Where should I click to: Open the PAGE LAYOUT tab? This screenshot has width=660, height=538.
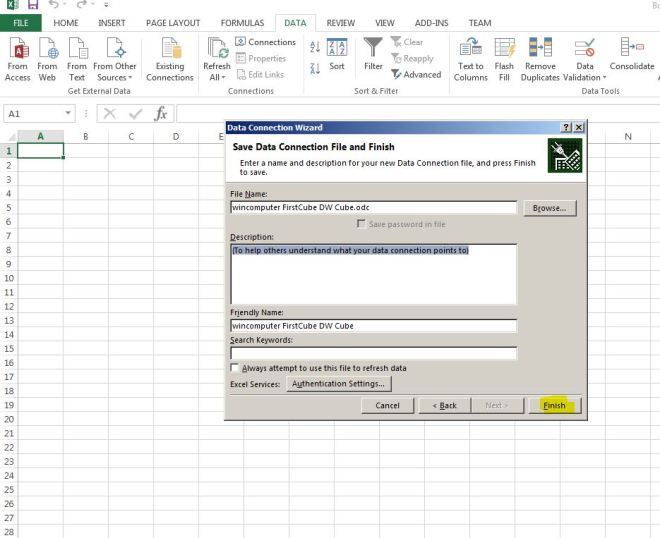tap(173, 22)
